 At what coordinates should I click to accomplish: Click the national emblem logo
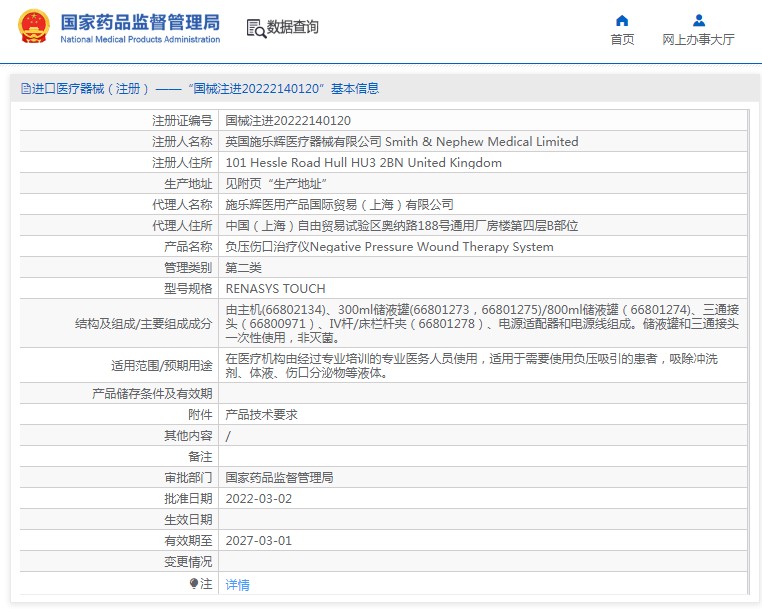[x=34, y=26]
